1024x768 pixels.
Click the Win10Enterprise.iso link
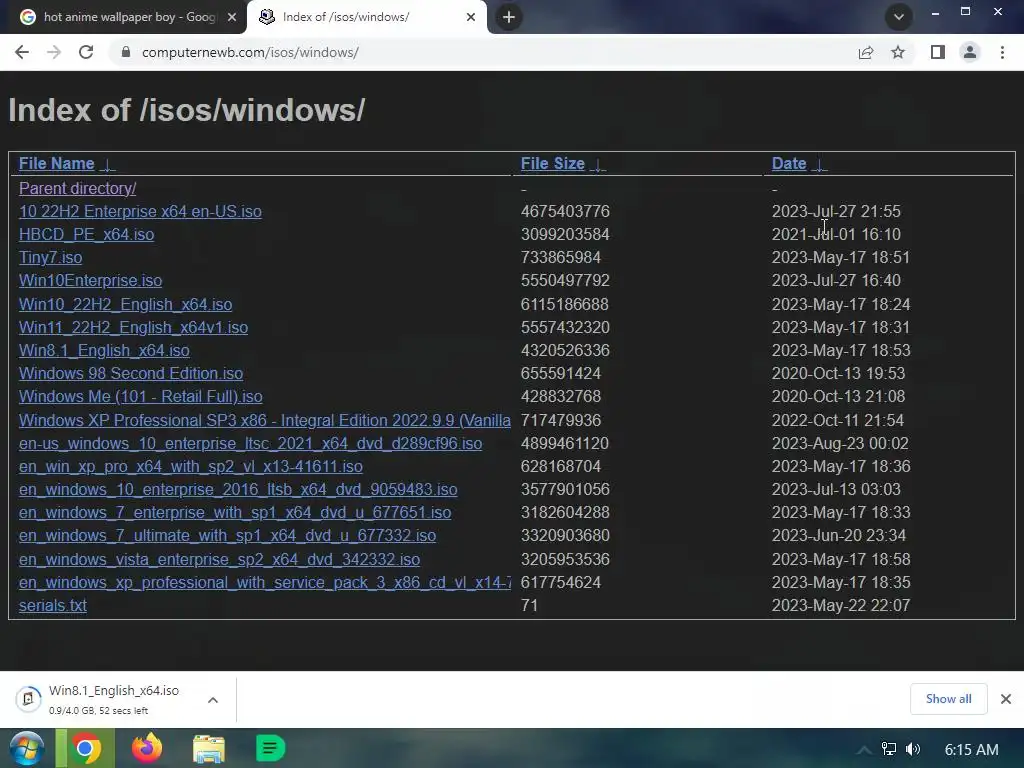[x=90, y=280]
